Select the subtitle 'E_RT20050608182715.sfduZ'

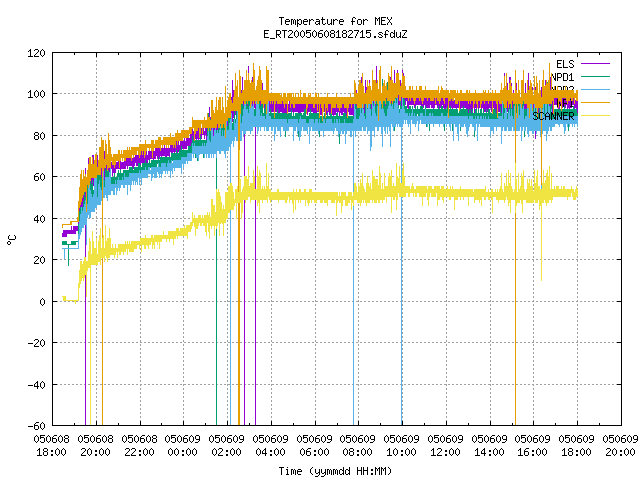click(335, 34)
